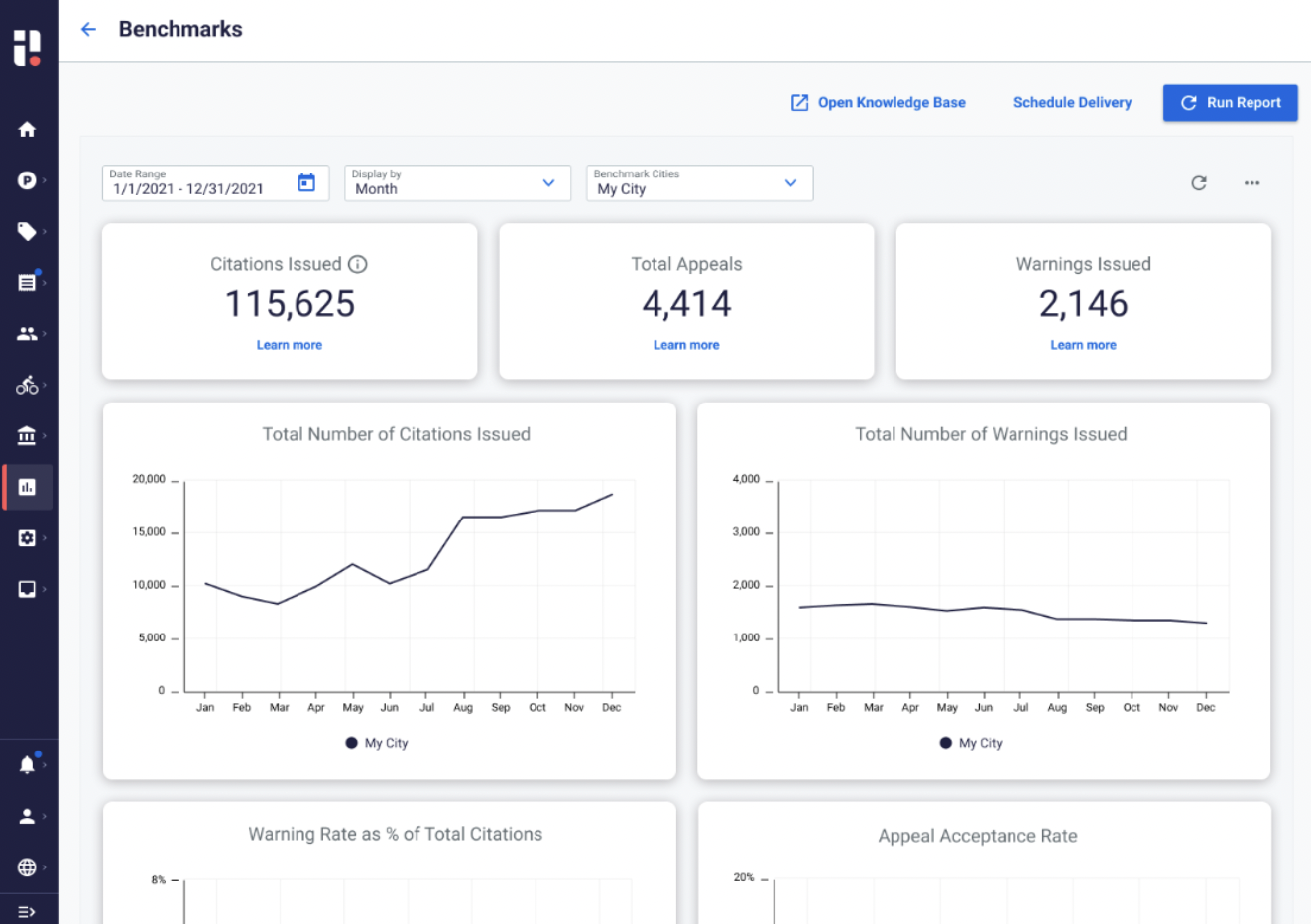Click the globe language icon

(x=27, y=867)
